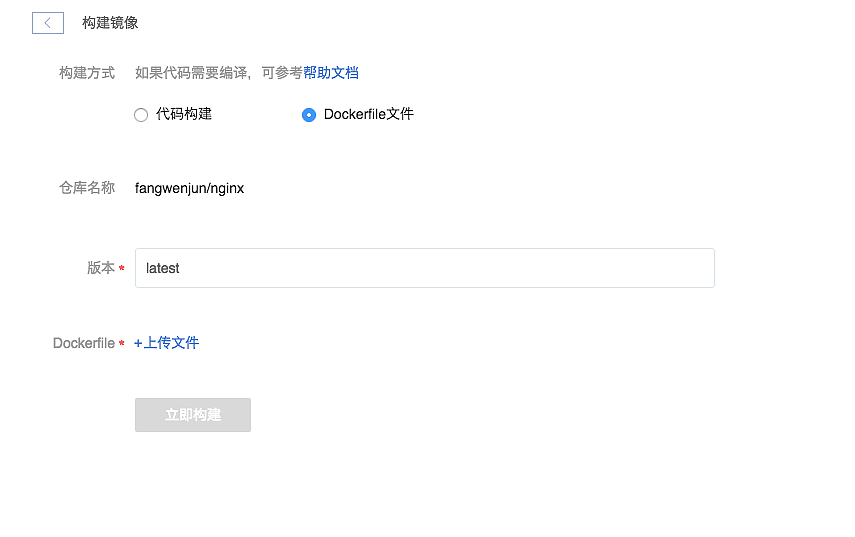Viewport: 855px width, 537px height.
Task: Click the 构建方式 field label
Action: point(87,72)
